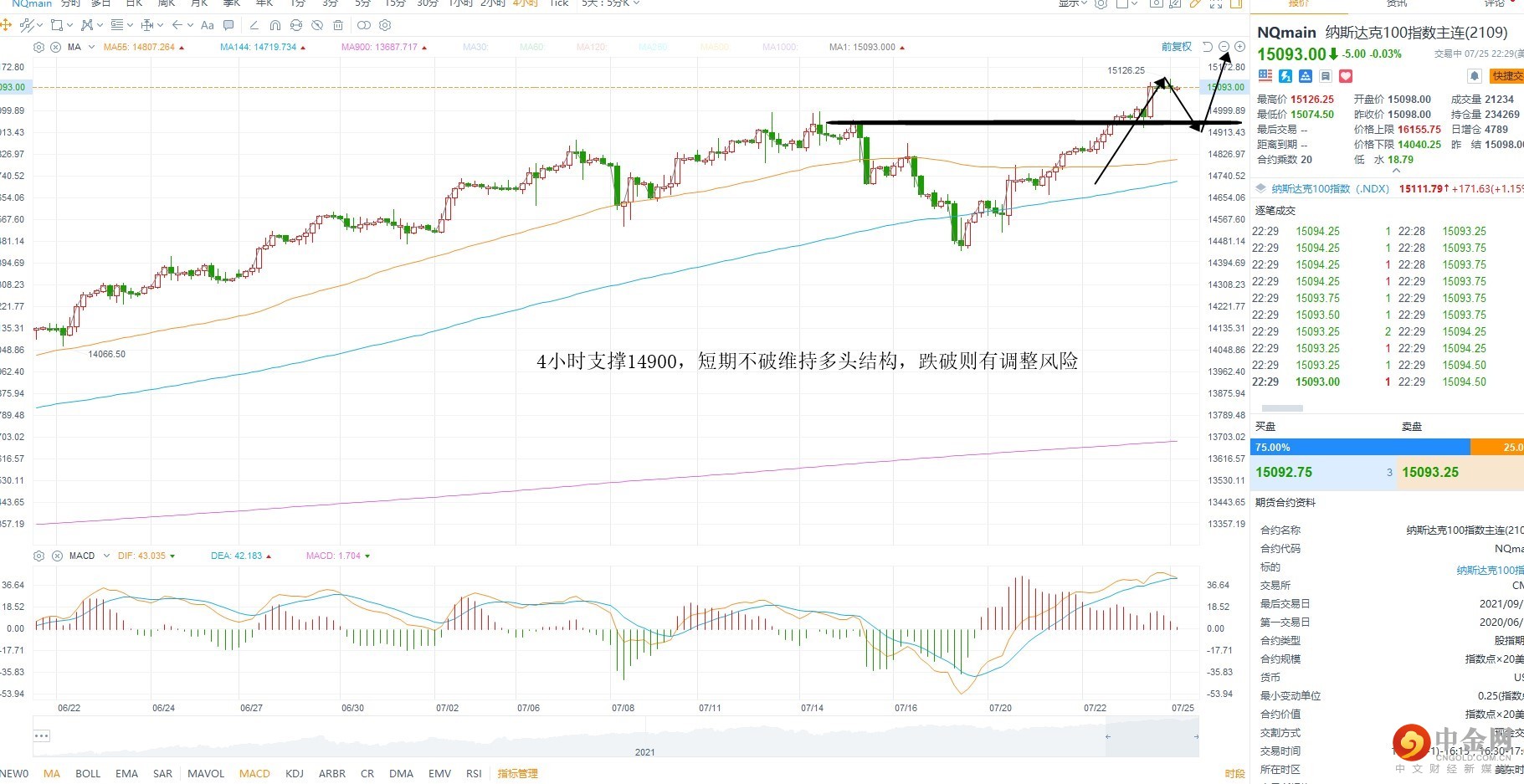This screenshot has height=784, width=1524.
Task: Click the tick list horizontal scrollbar
Action: (1281, 408)
